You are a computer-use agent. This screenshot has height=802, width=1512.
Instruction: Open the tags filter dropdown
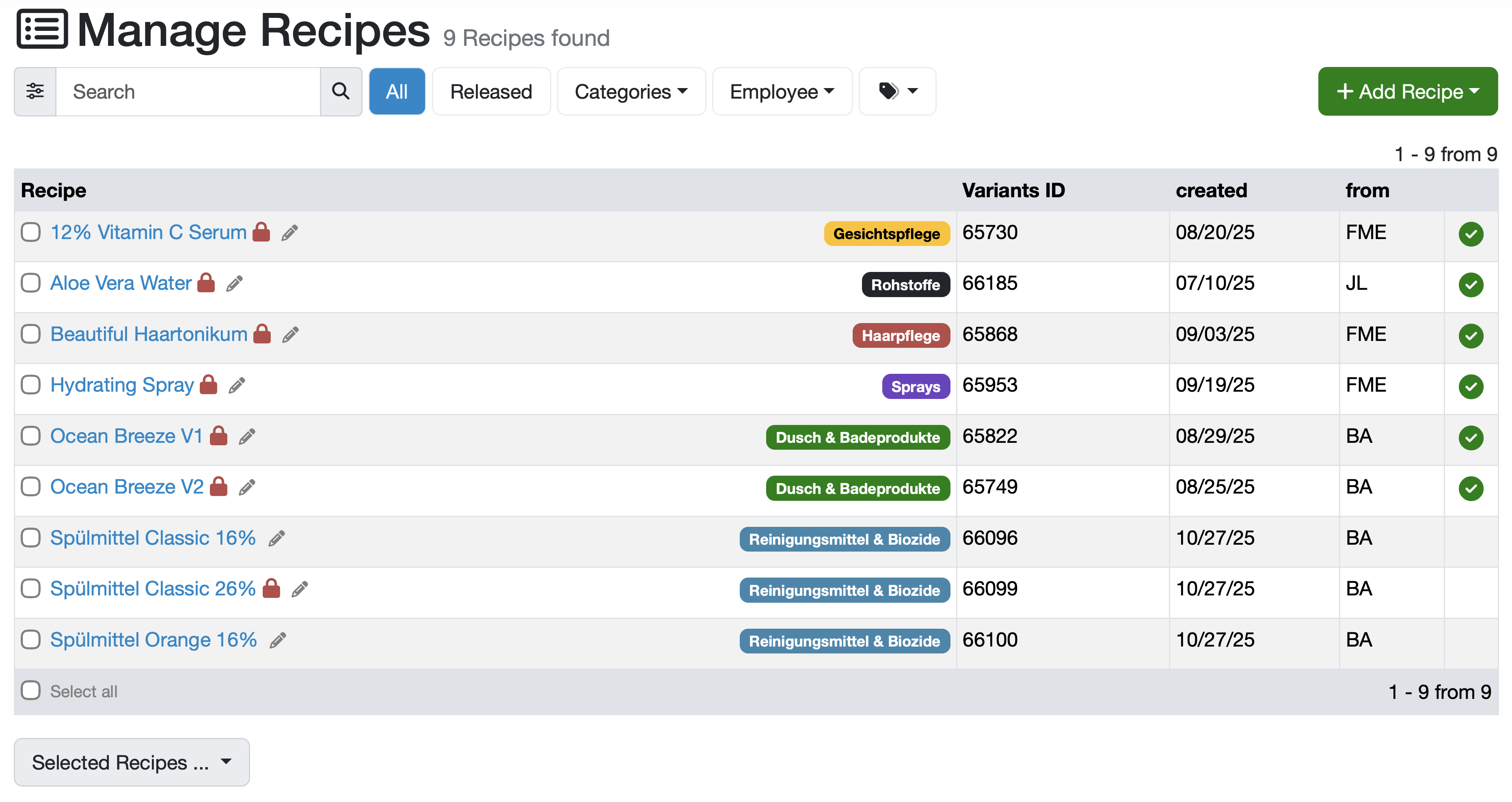coord(897,91)
